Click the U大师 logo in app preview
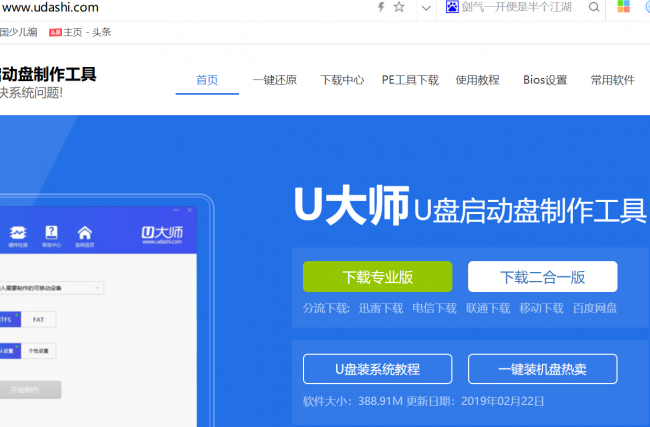 click(x=162, y=235)
